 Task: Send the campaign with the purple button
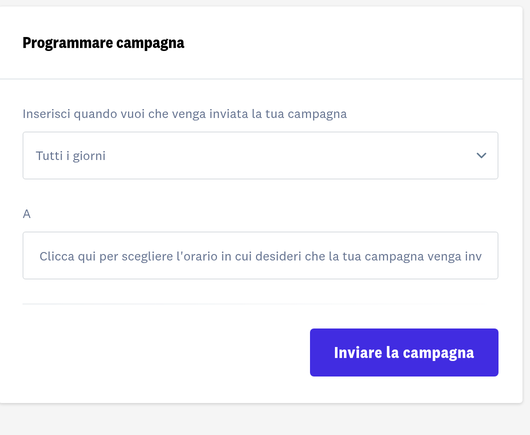tap(404, 352)
